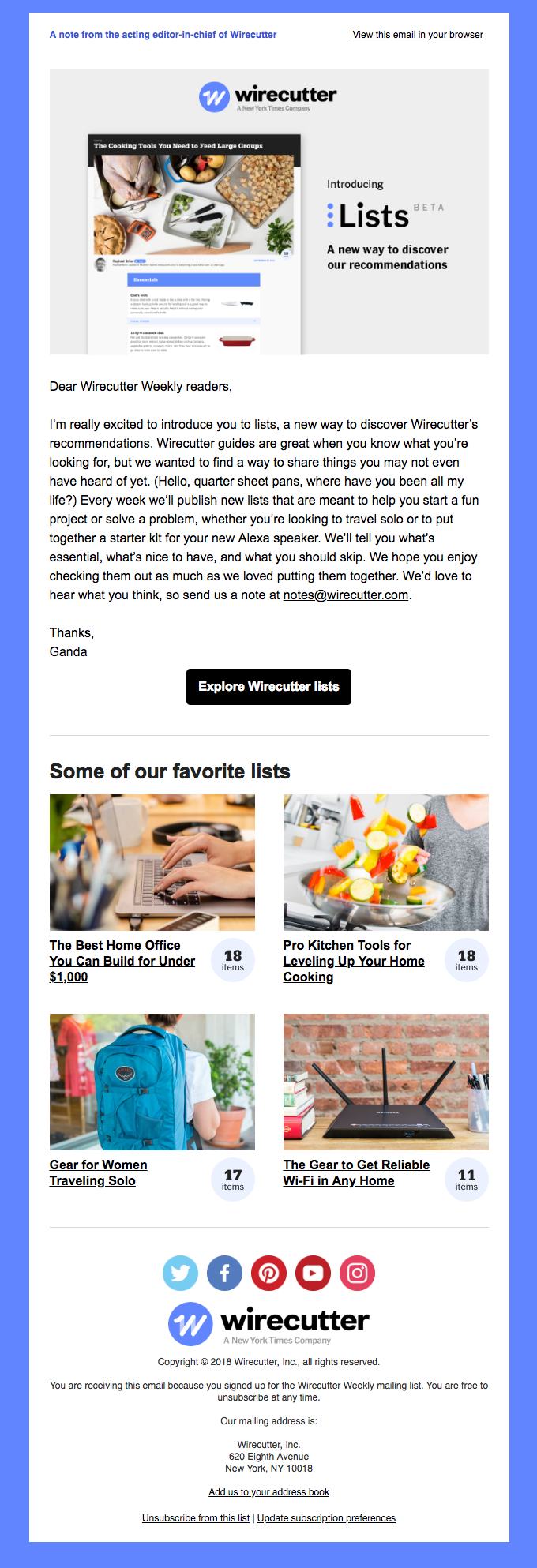Click Update subscription preferences
The image size is (537, 1568).
coord(326,1517)
